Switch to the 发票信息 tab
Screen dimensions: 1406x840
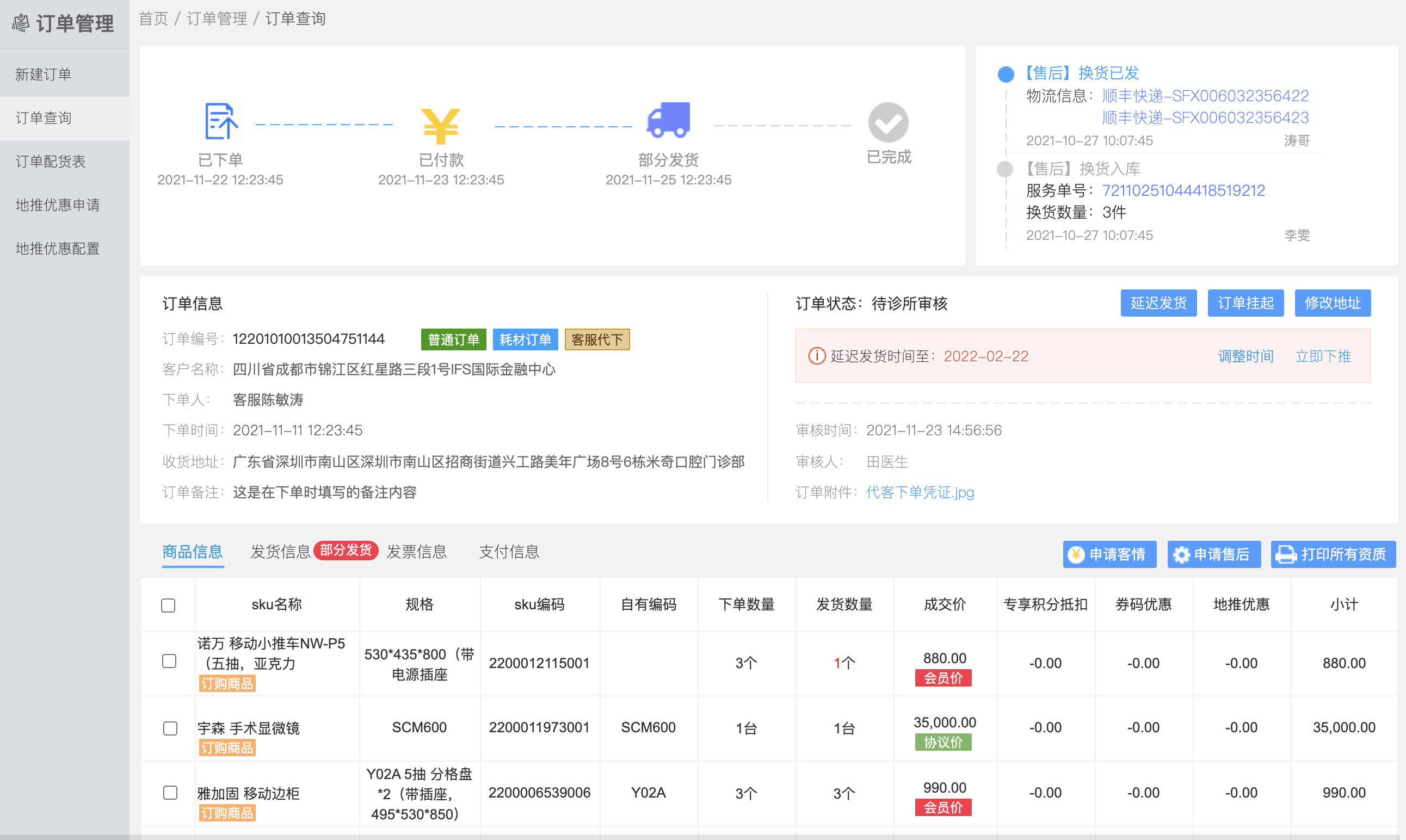[417, 552]
